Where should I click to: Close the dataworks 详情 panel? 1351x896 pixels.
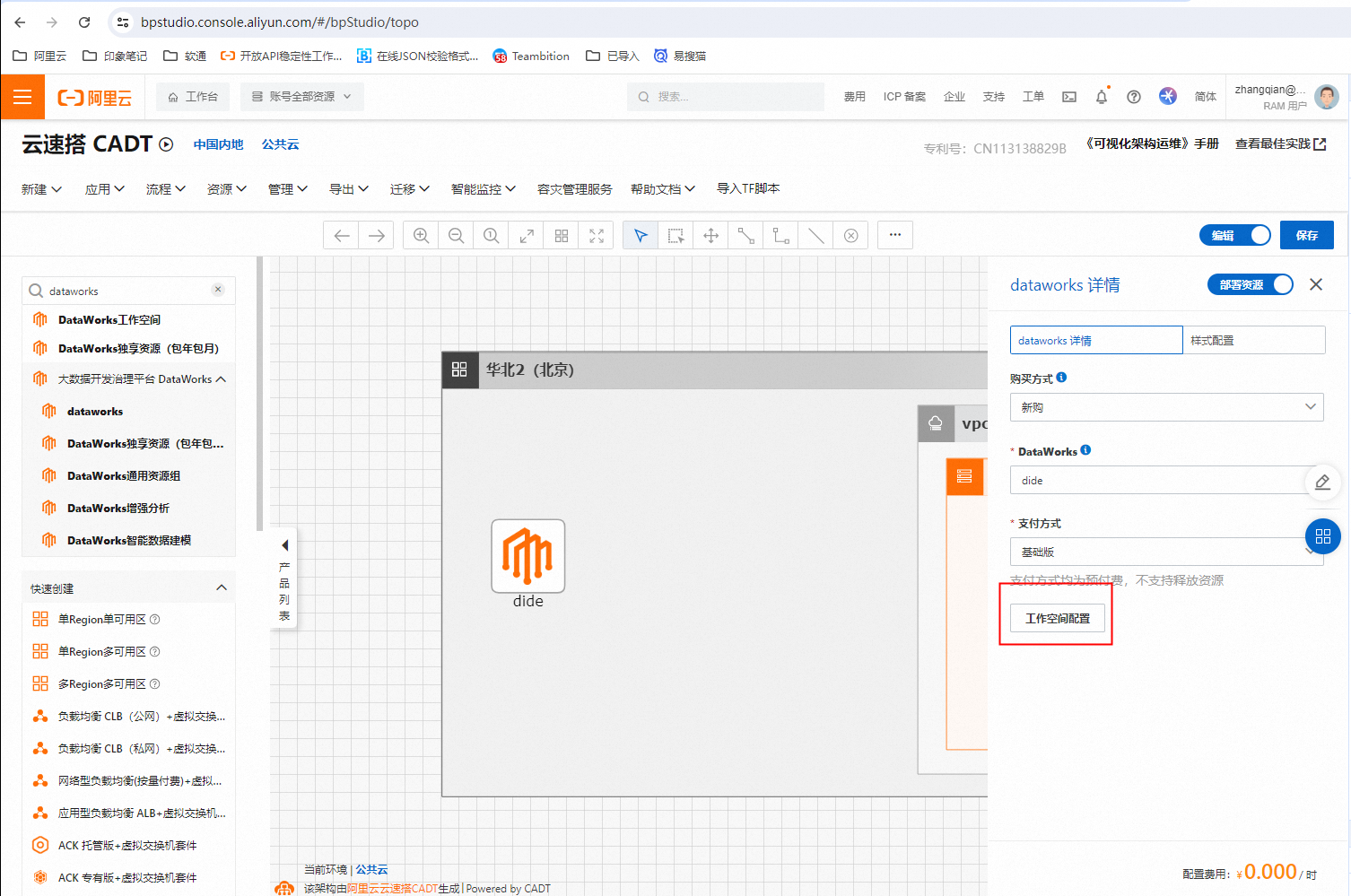coord(1316,284)
